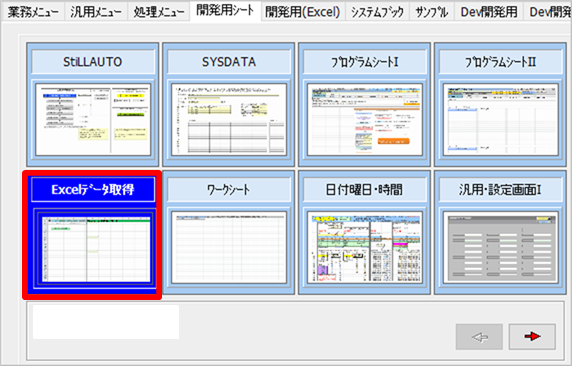The width and height of the screenshot is (572, 366).
Task: Switch to the 処理メニュー tab
Action: (x=159, y=12)
